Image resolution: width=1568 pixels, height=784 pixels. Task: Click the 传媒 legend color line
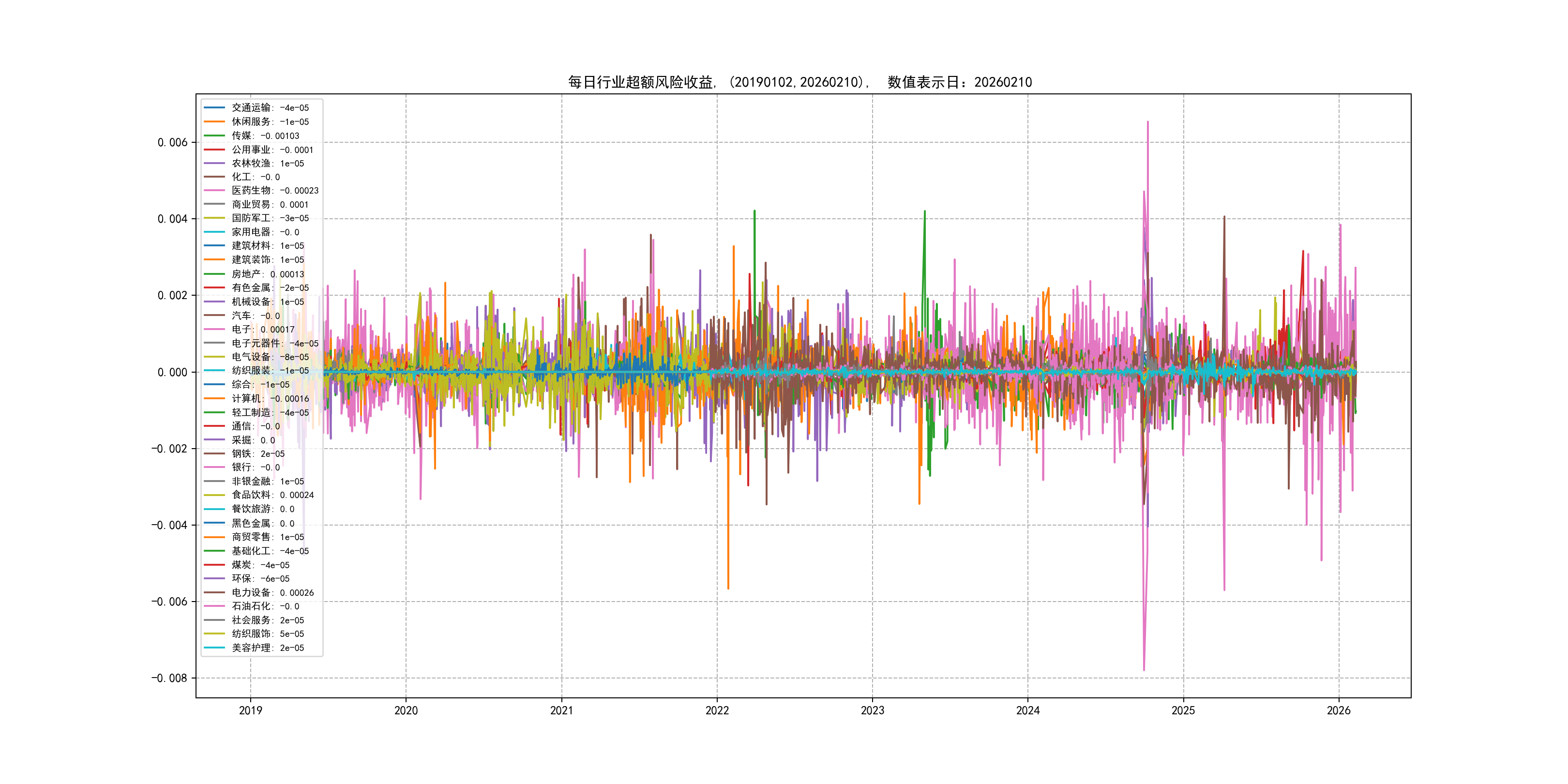(x=214, y=136)
